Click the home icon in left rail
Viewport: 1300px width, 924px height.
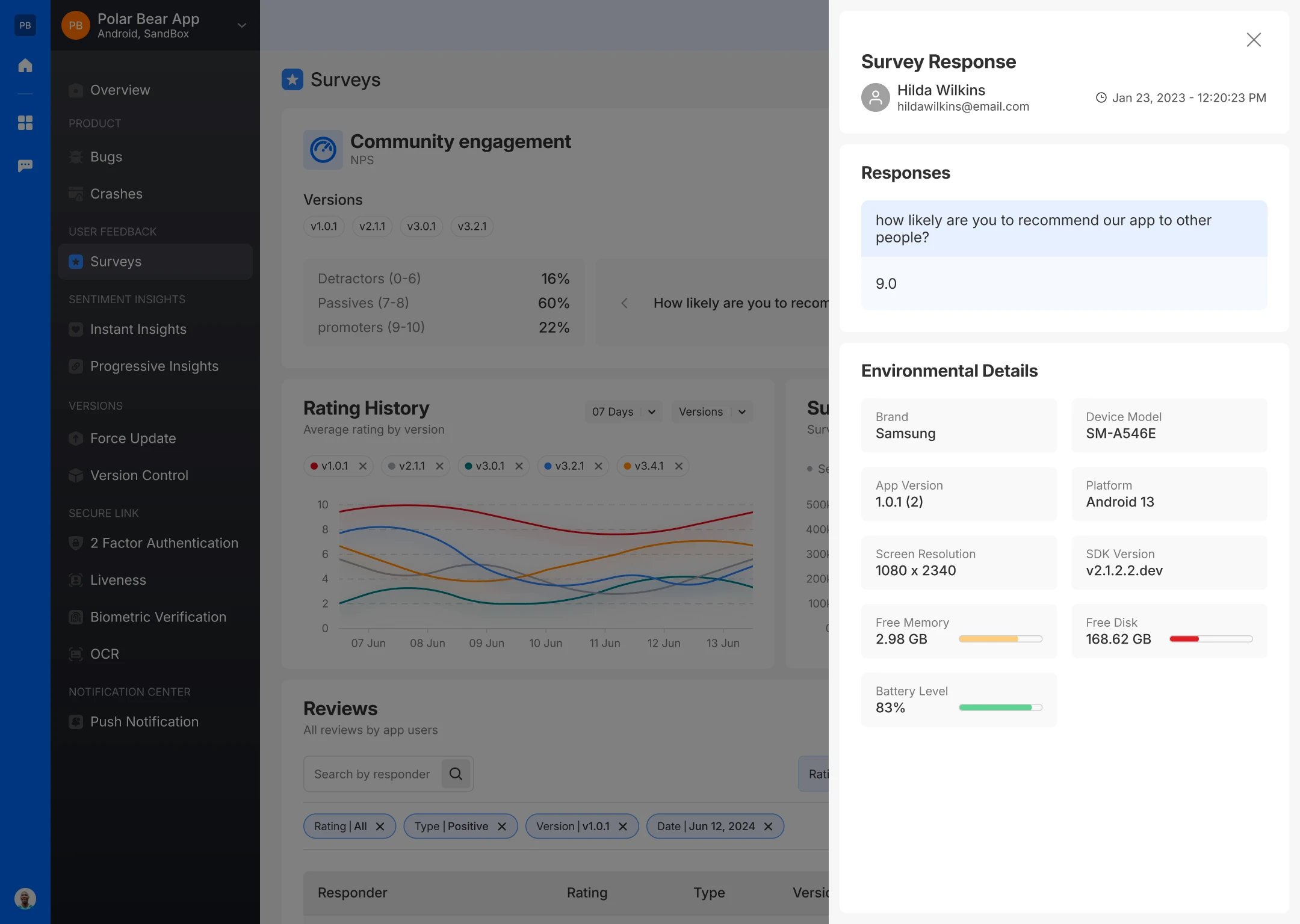tap(25, 66)
